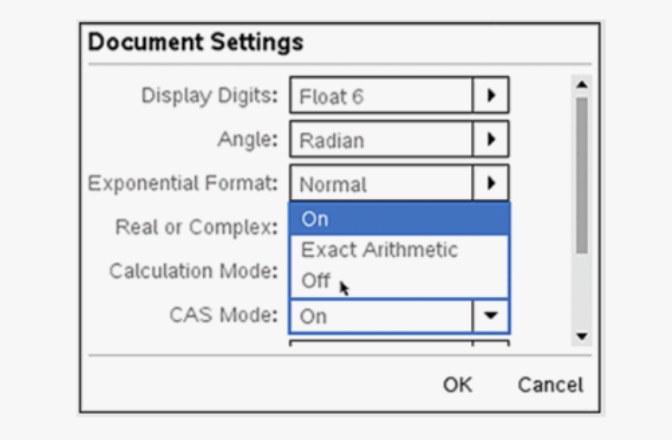Open the Normal value field
672x440 pixels.
pos(381,183)
